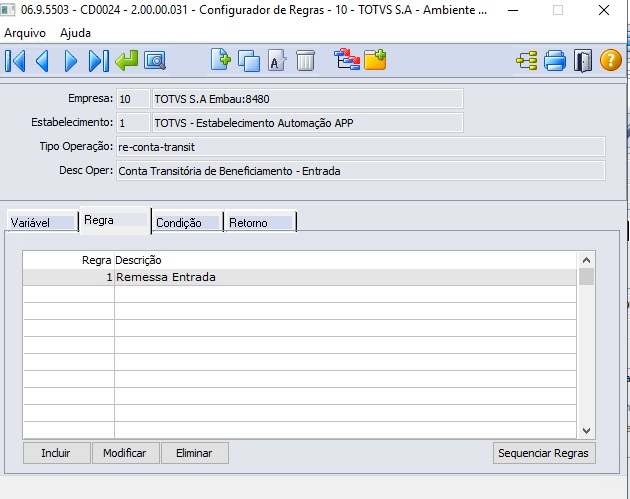The width and height of the screenshot is (630, 499).
Task: Exit via the door icon
Action: (x=583, y=61)
